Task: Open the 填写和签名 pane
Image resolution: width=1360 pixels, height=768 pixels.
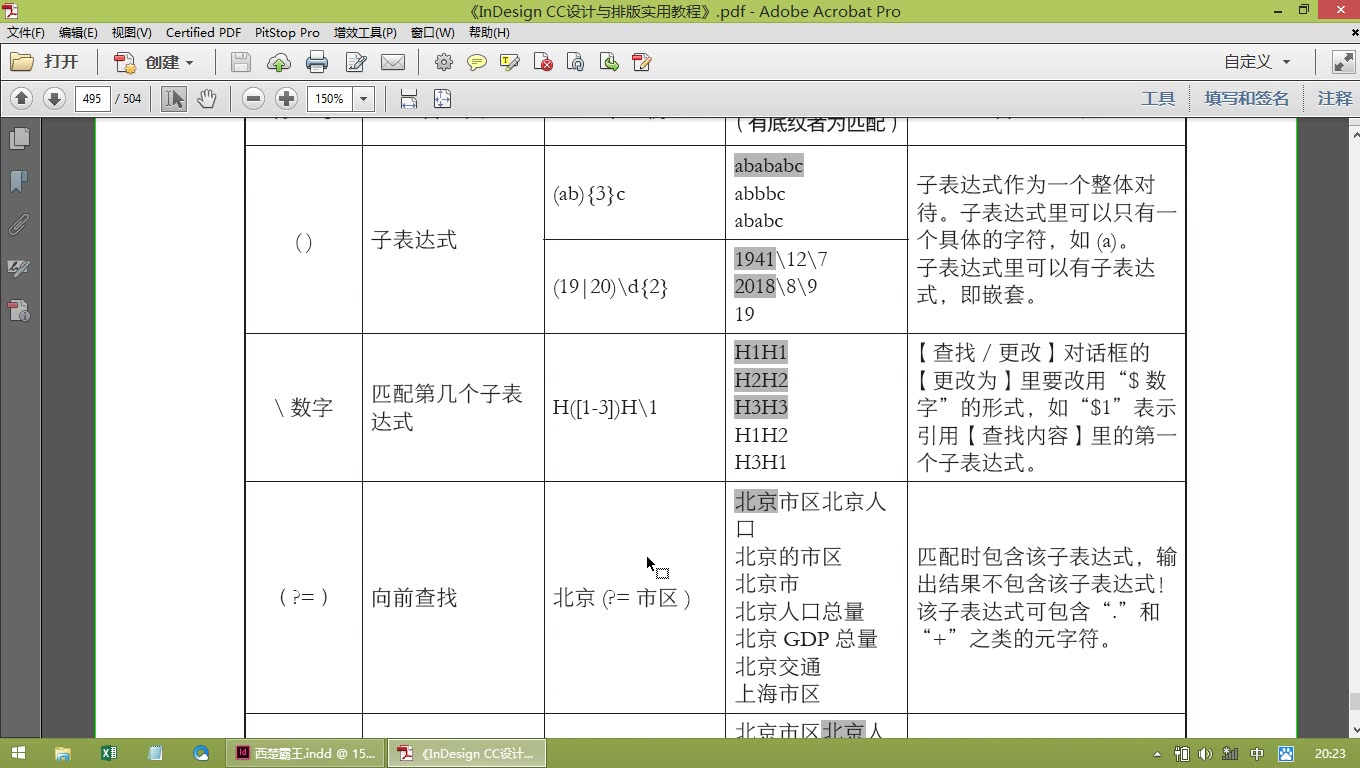Action: (x=1246, y=98)
